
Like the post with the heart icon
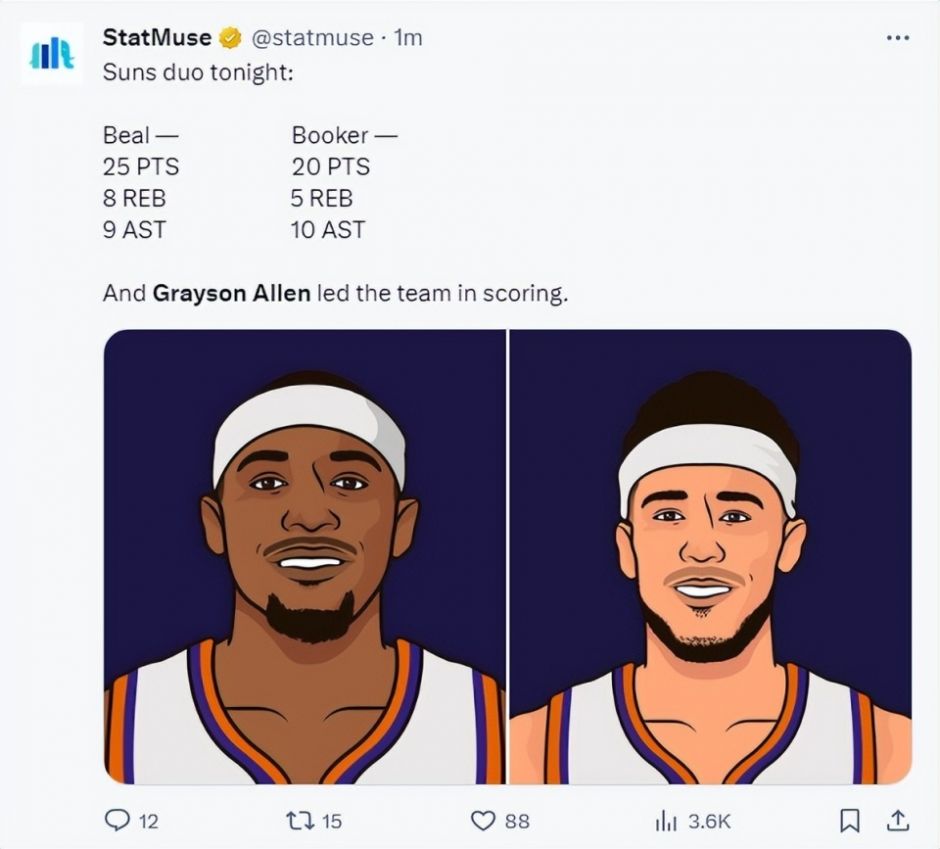click(484, 821)
